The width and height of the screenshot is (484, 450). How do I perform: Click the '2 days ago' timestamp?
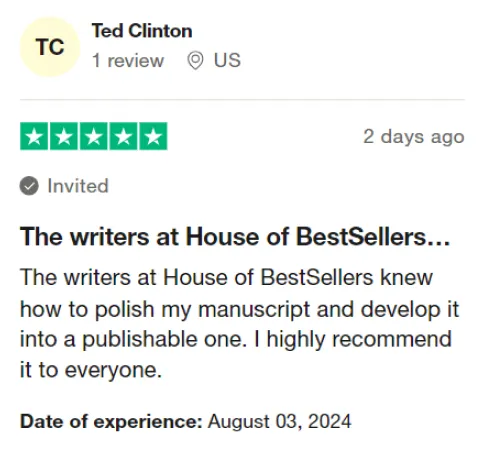tap(414, 137)
